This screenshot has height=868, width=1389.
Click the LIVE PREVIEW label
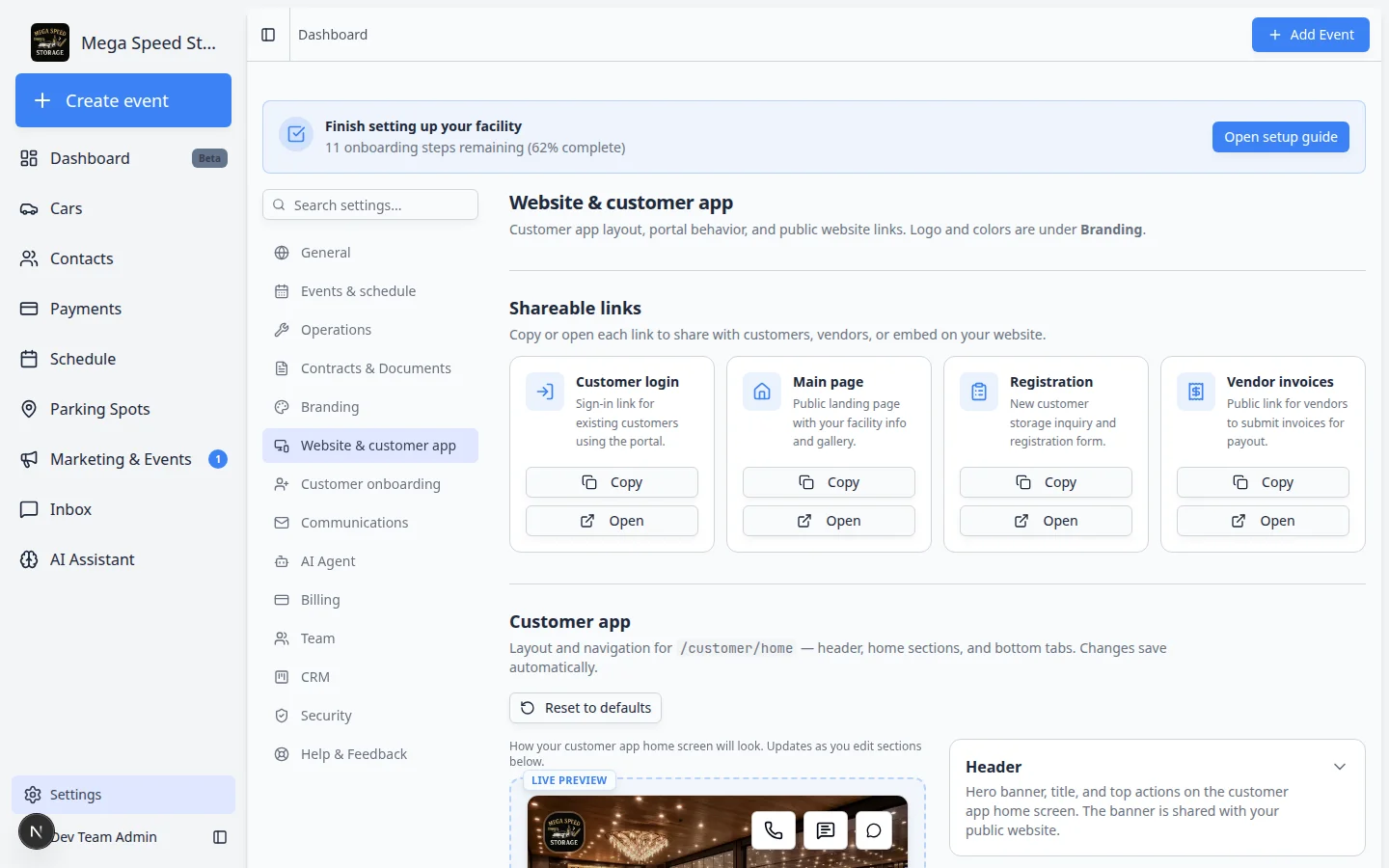click(569, 780)
